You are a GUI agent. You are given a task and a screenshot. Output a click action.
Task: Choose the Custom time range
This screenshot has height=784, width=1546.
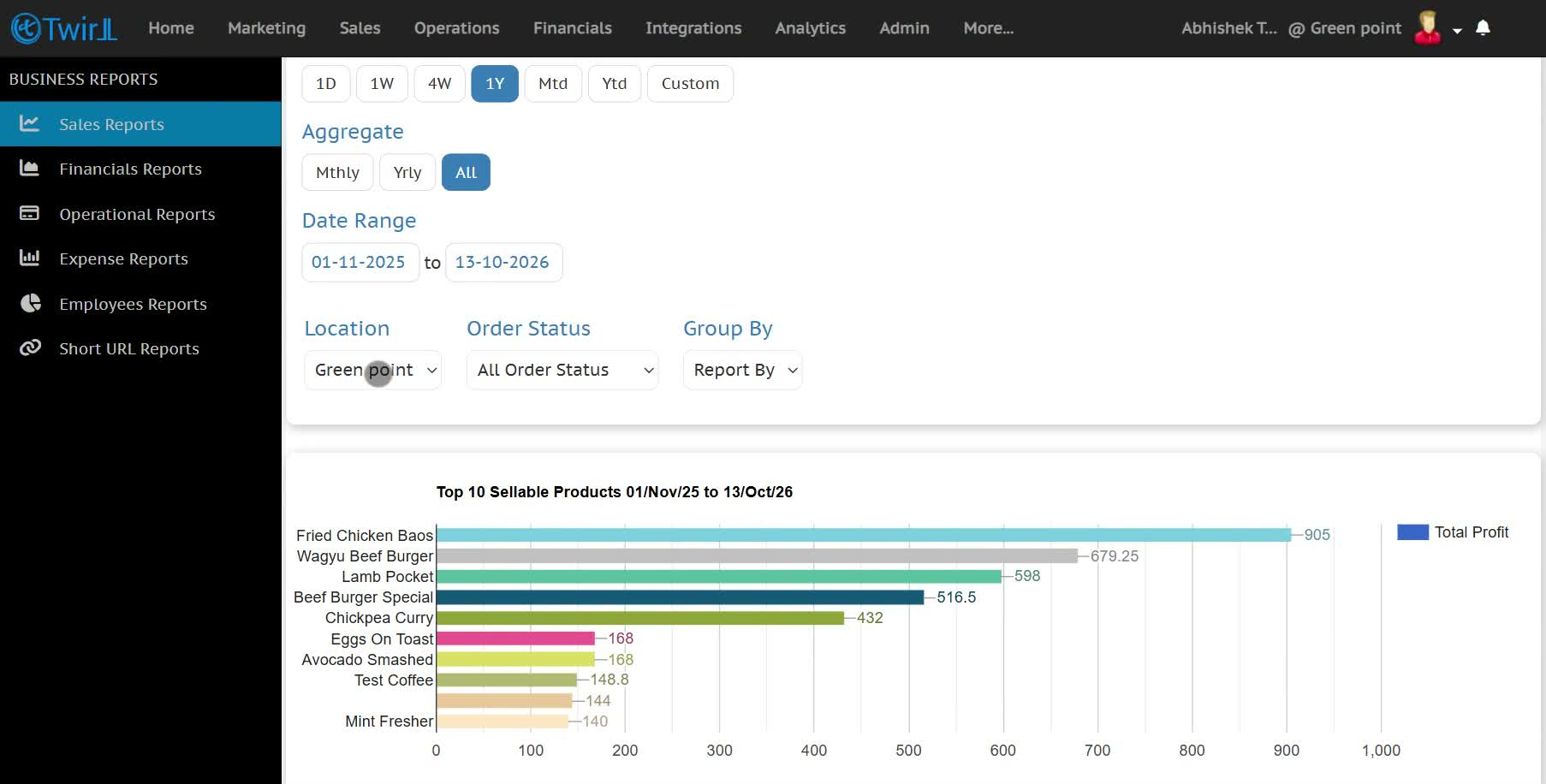pos(690,84)
